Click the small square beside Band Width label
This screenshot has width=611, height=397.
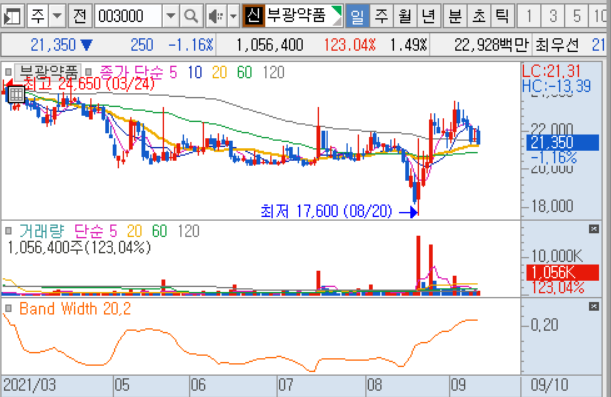click(8, 309)
